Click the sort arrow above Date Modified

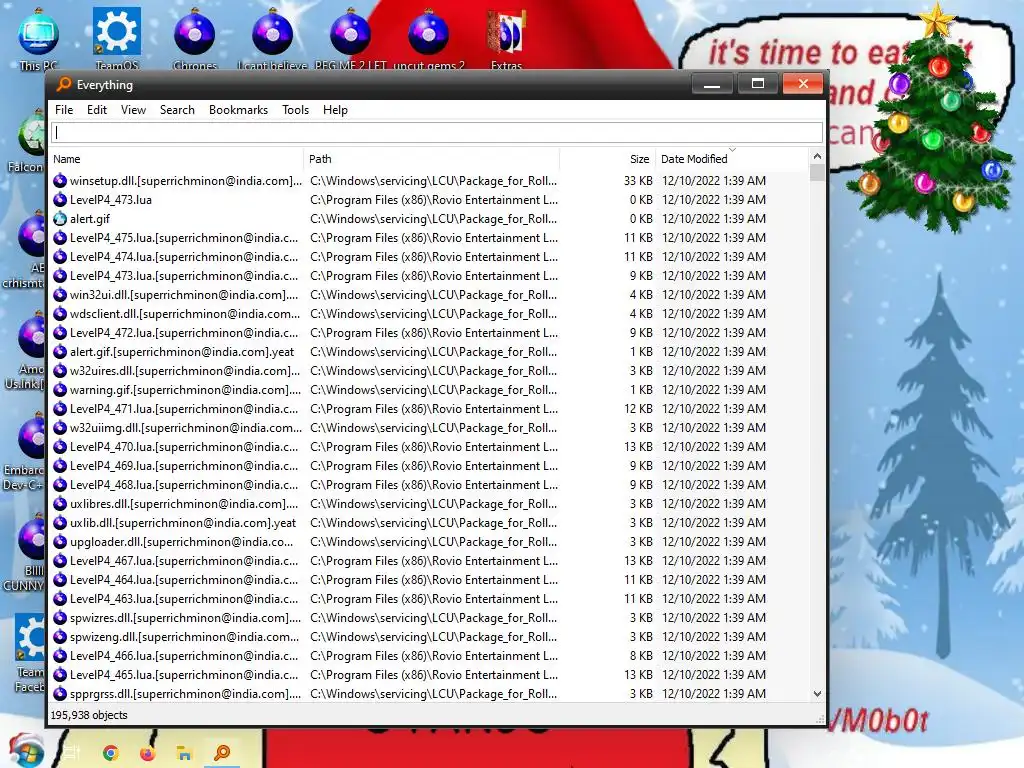click(x=732, y=150)
